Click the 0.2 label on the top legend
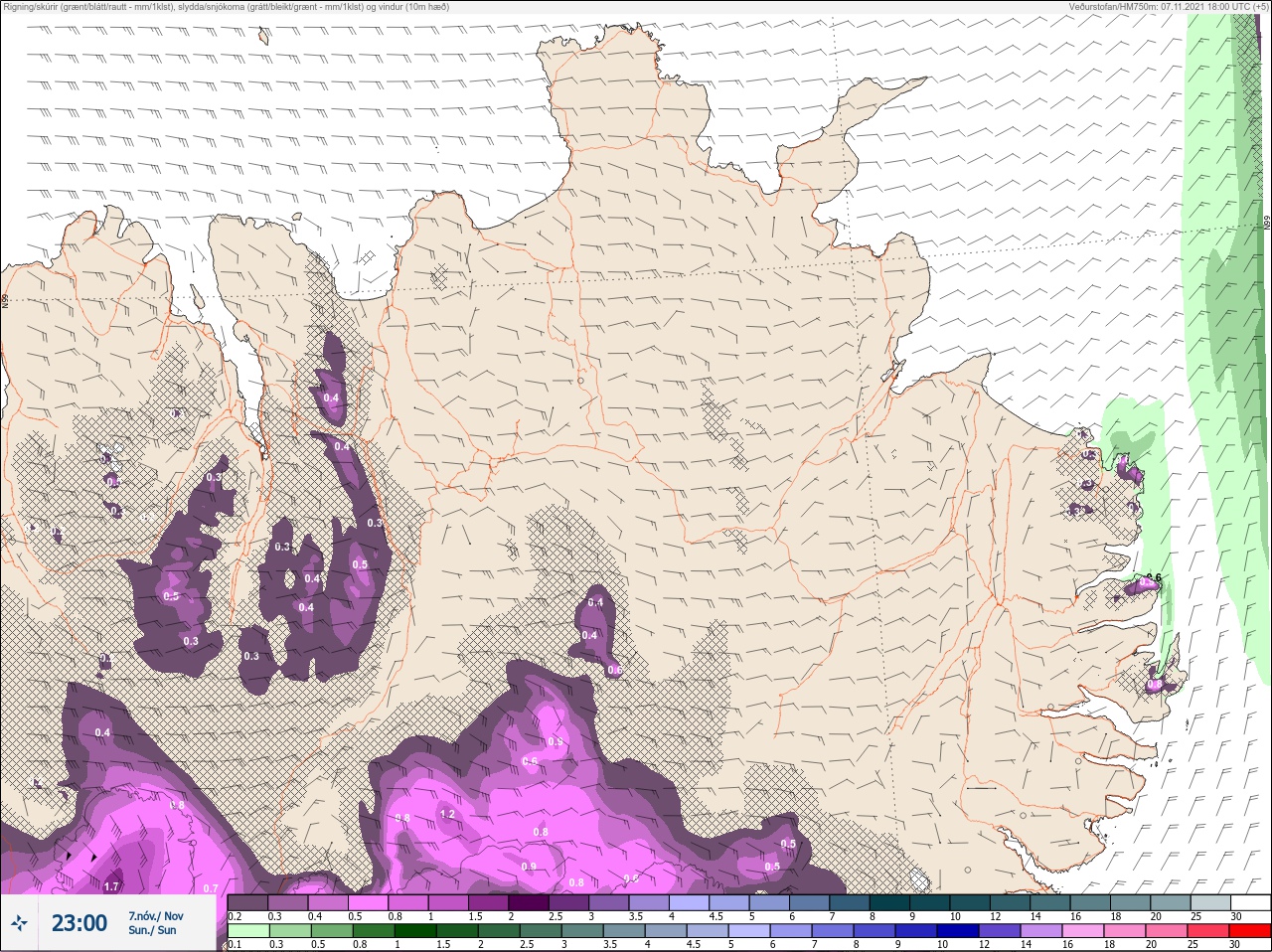This screenshot has width=1272, height=952. pyautogui.click(x=234, y=916)
